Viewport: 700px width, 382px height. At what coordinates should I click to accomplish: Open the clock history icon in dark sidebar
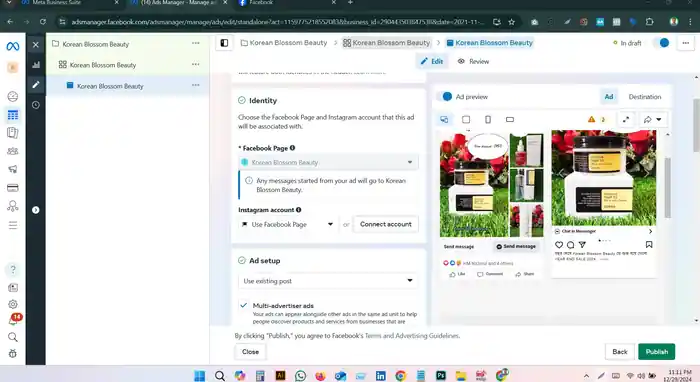tap(36, 105)
